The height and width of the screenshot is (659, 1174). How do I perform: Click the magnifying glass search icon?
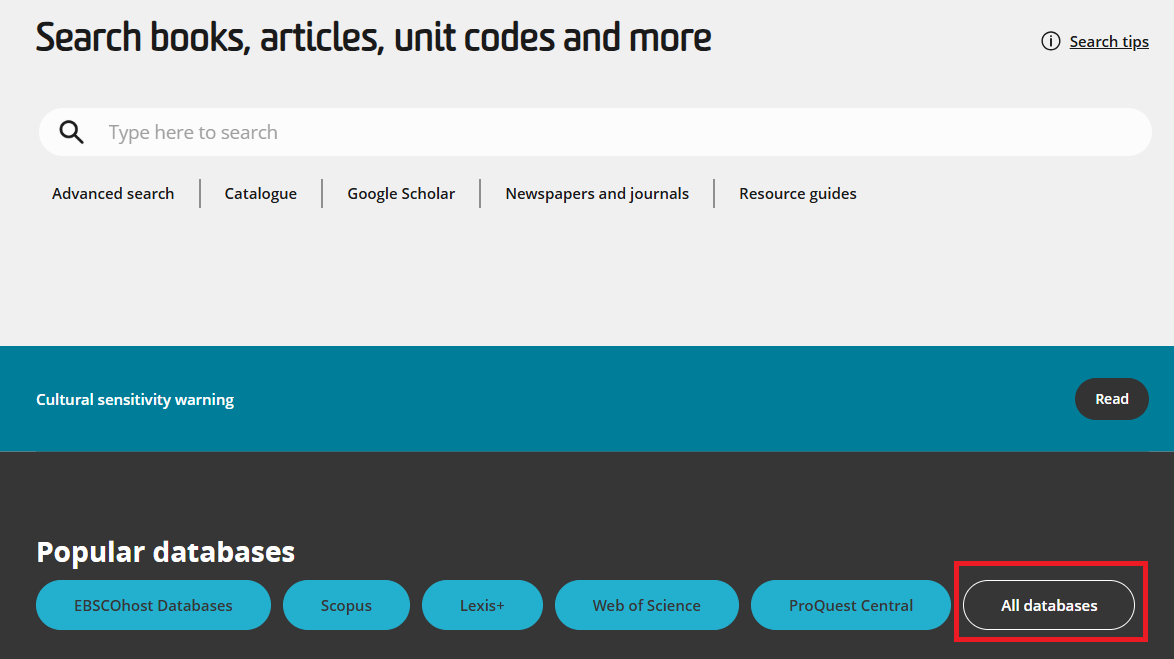(x=71, y=132)
